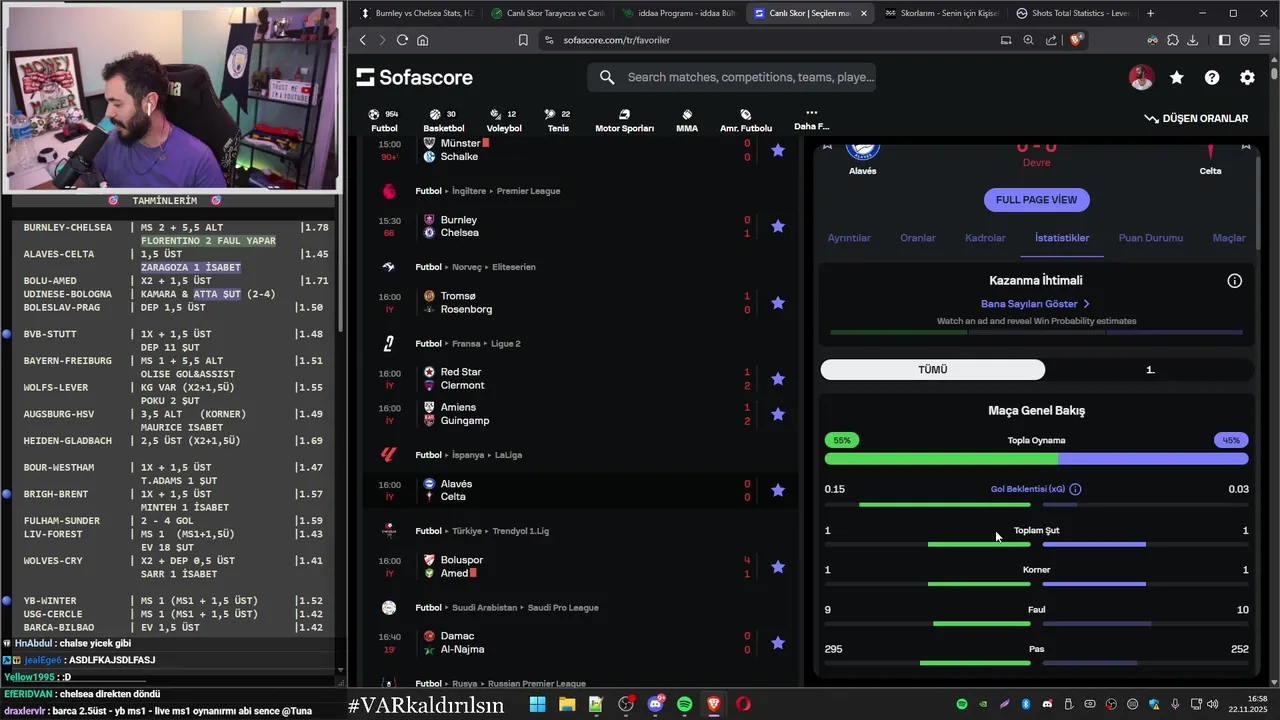Toggle the browser sidebar panel icon

click(1224, 40)
